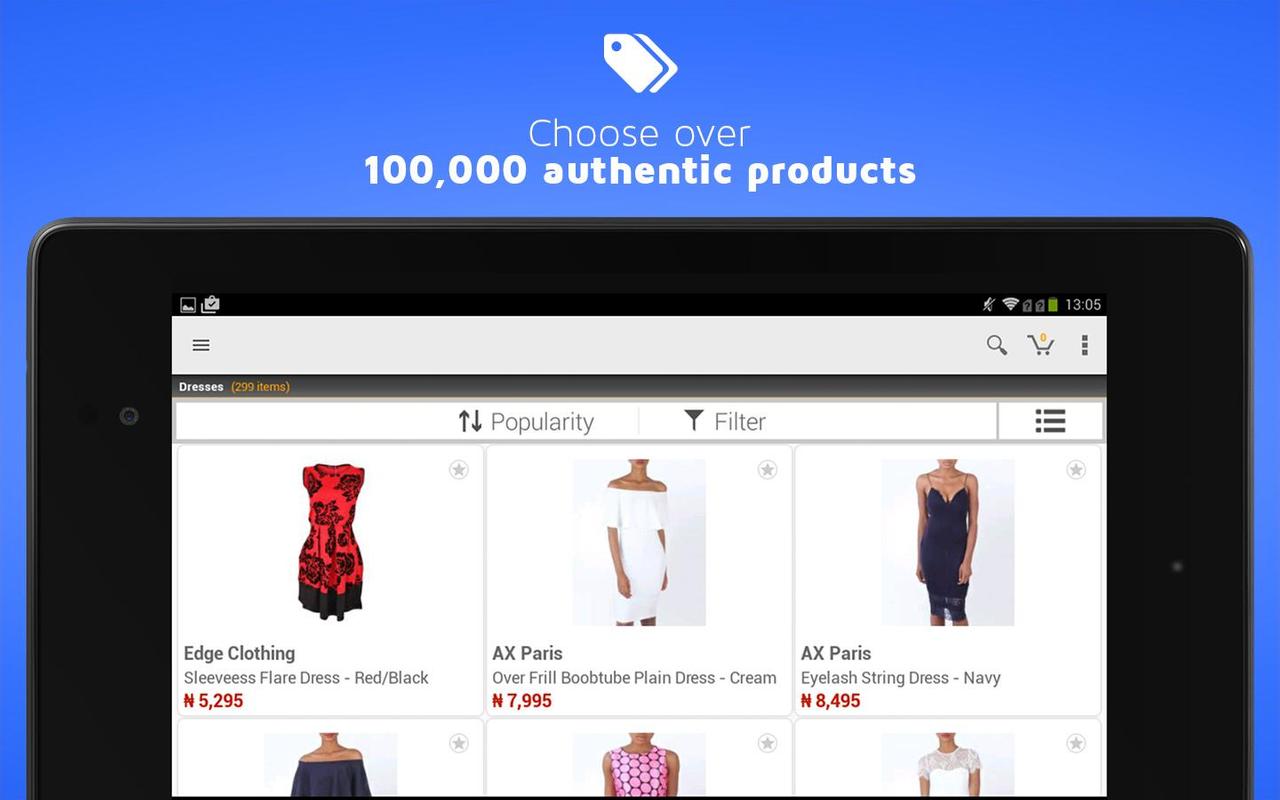Tap the search magnifier icon
This screenshot has height=800, width=1280.
[997, 345]
